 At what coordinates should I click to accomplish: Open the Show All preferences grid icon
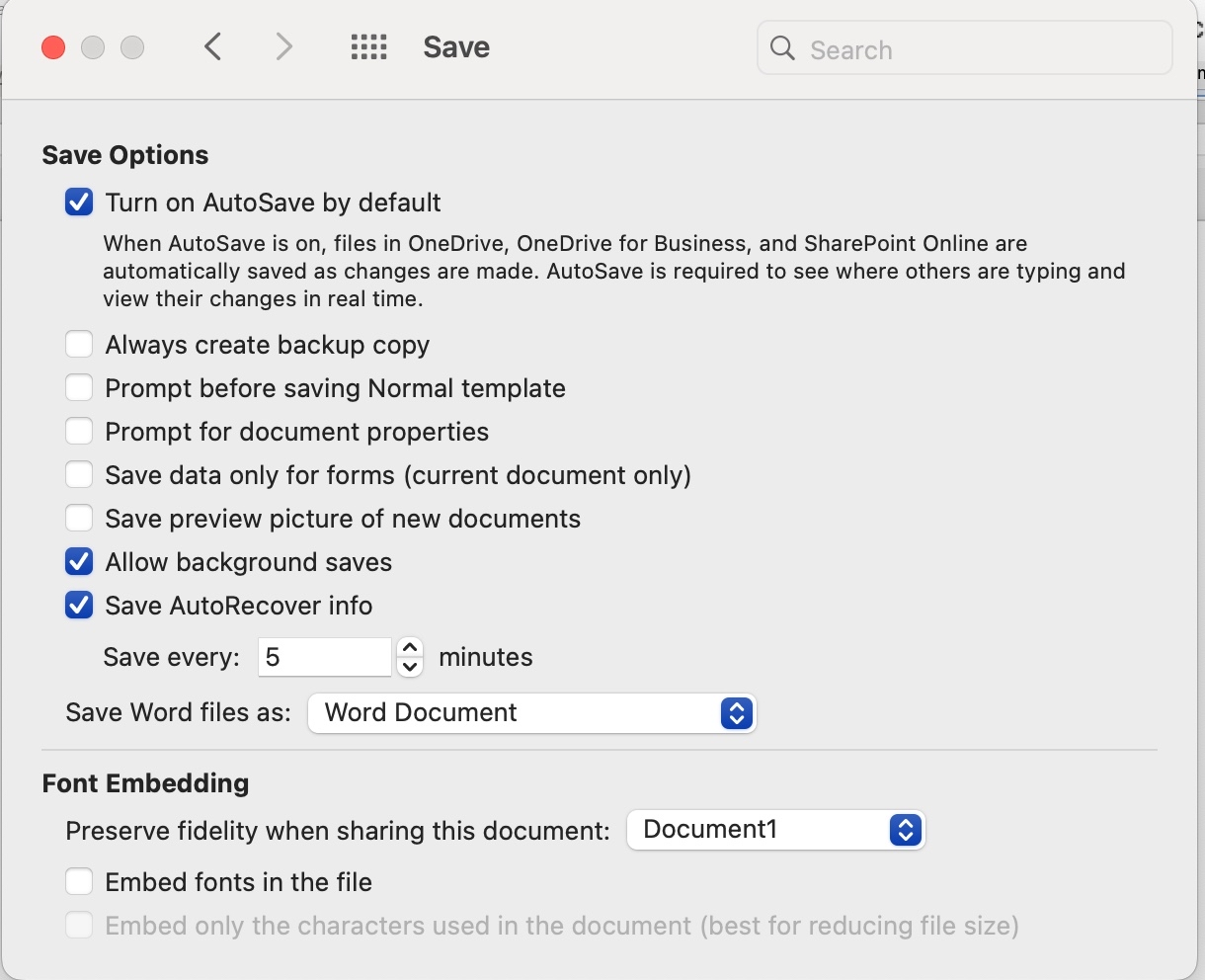click(368, 46)
